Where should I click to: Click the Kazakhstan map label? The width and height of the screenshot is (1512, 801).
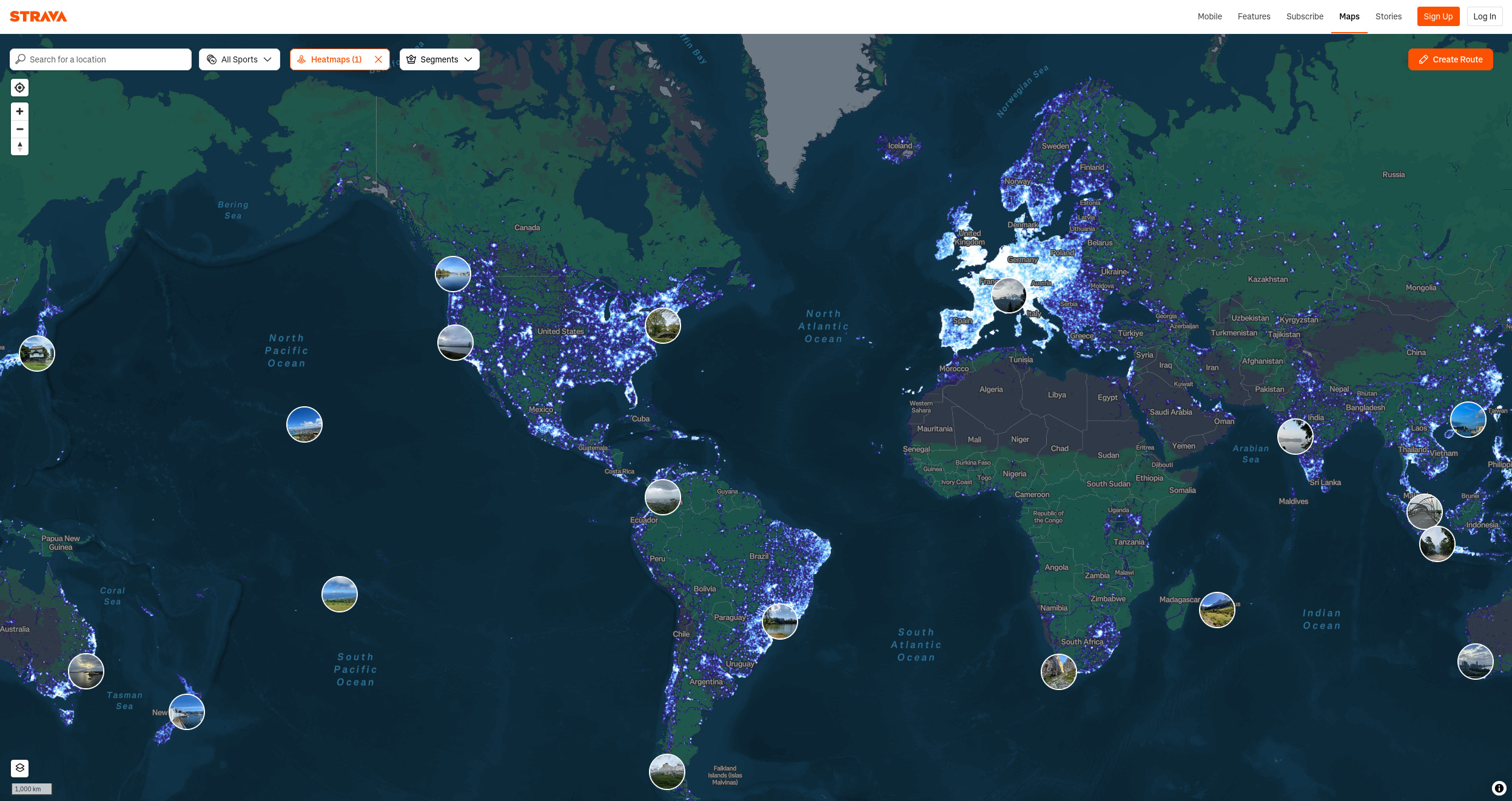click(x=1268, y=280)
